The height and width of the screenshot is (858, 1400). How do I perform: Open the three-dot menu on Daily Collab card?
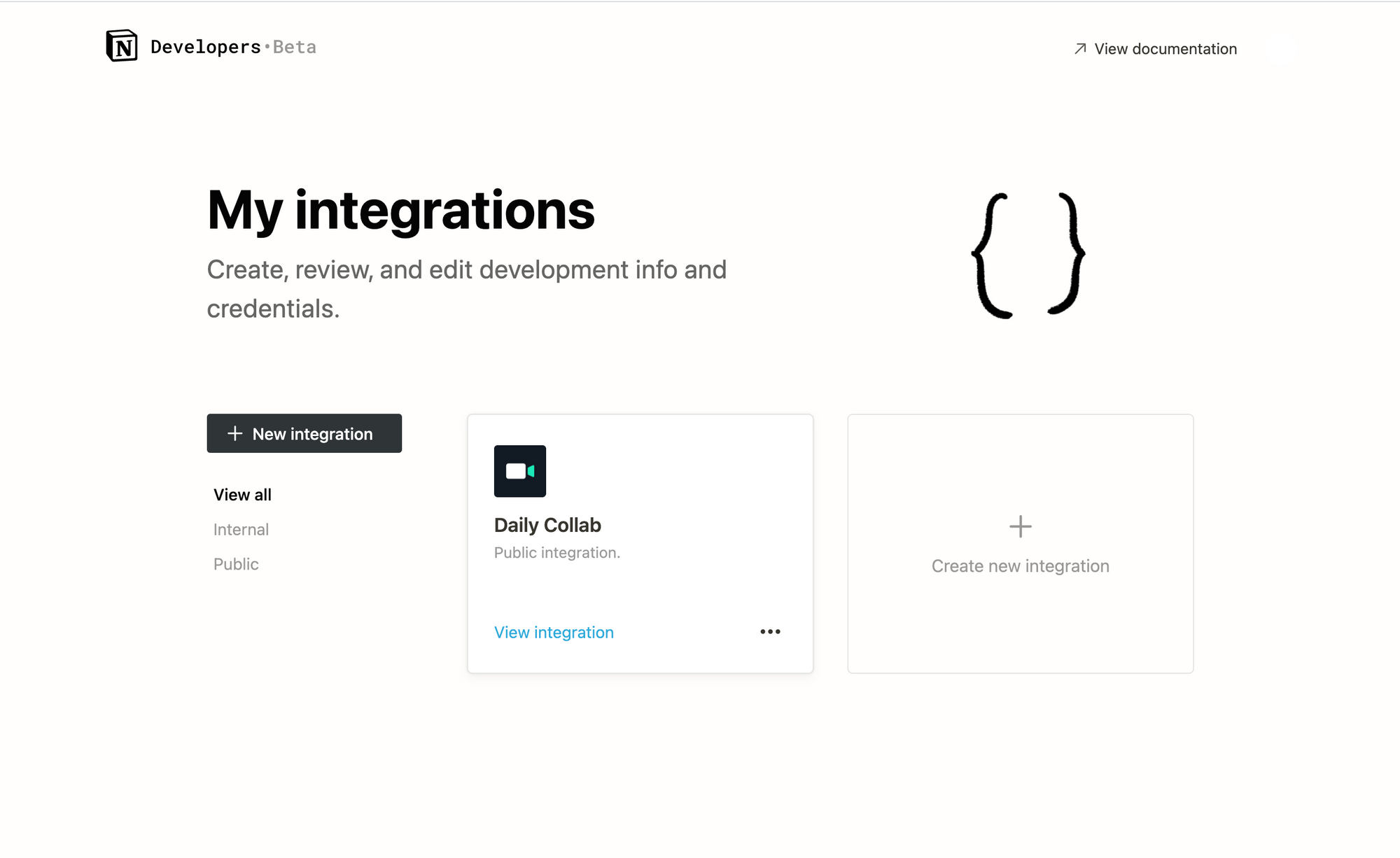click(770, 631)
